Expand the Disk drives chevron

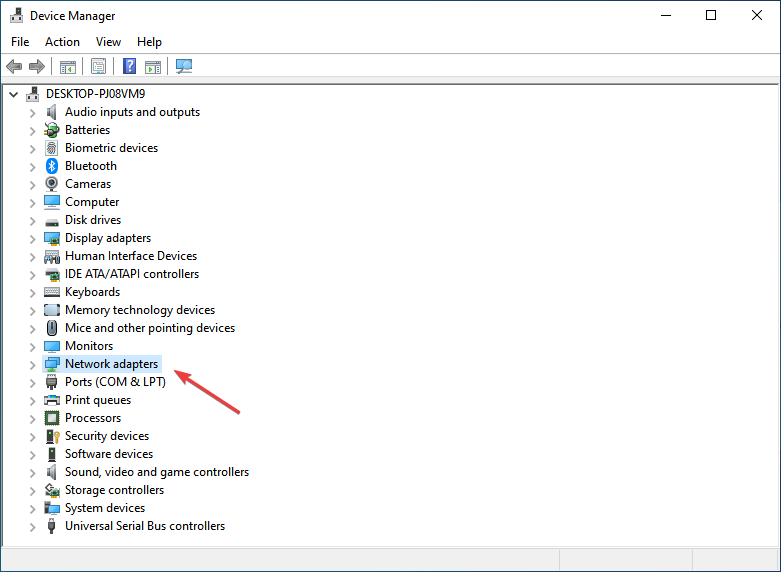click(x=32, y=221)
